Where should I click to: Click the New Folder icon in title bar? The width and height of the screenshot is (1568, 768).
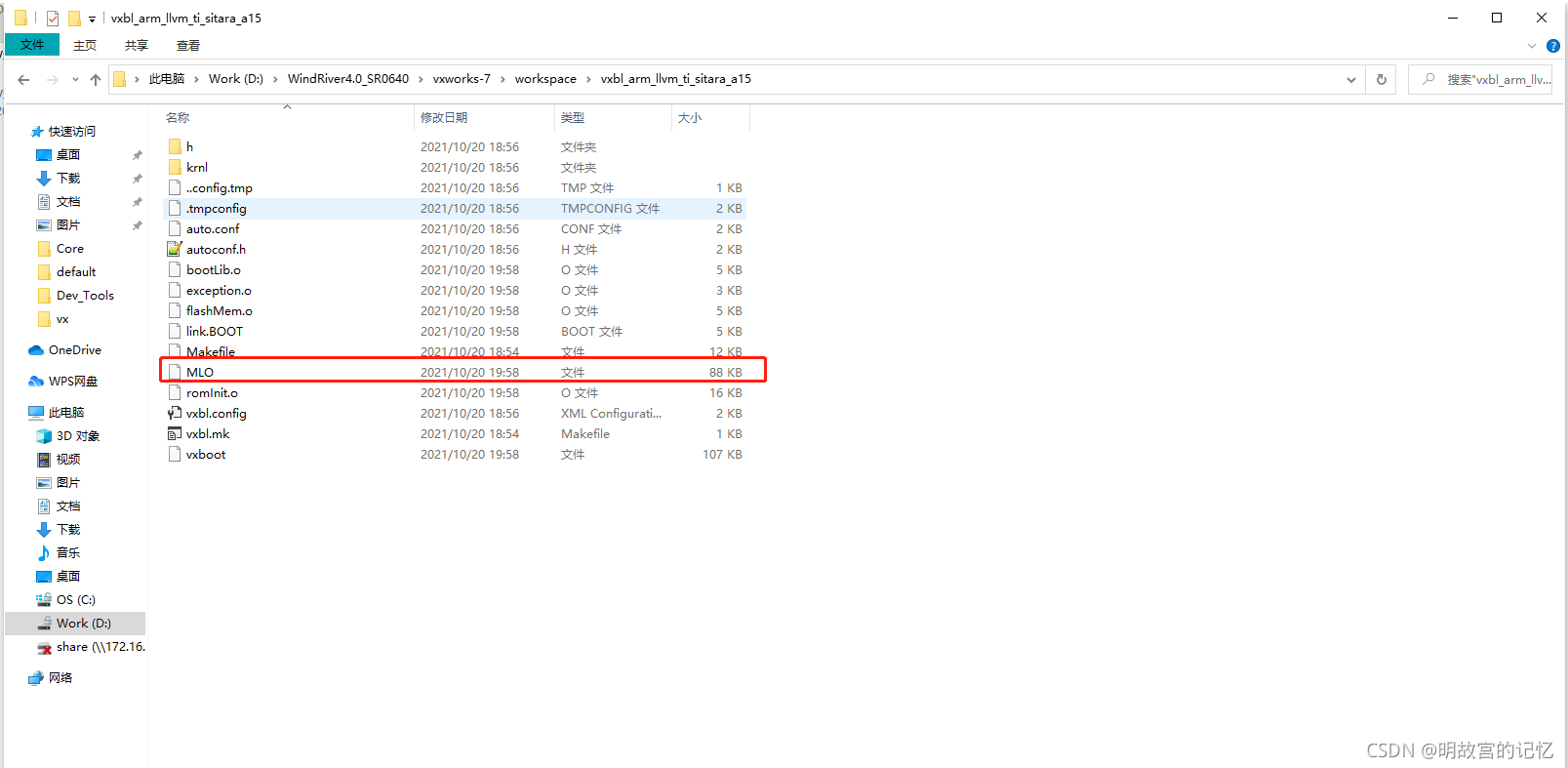coord(74,19)
